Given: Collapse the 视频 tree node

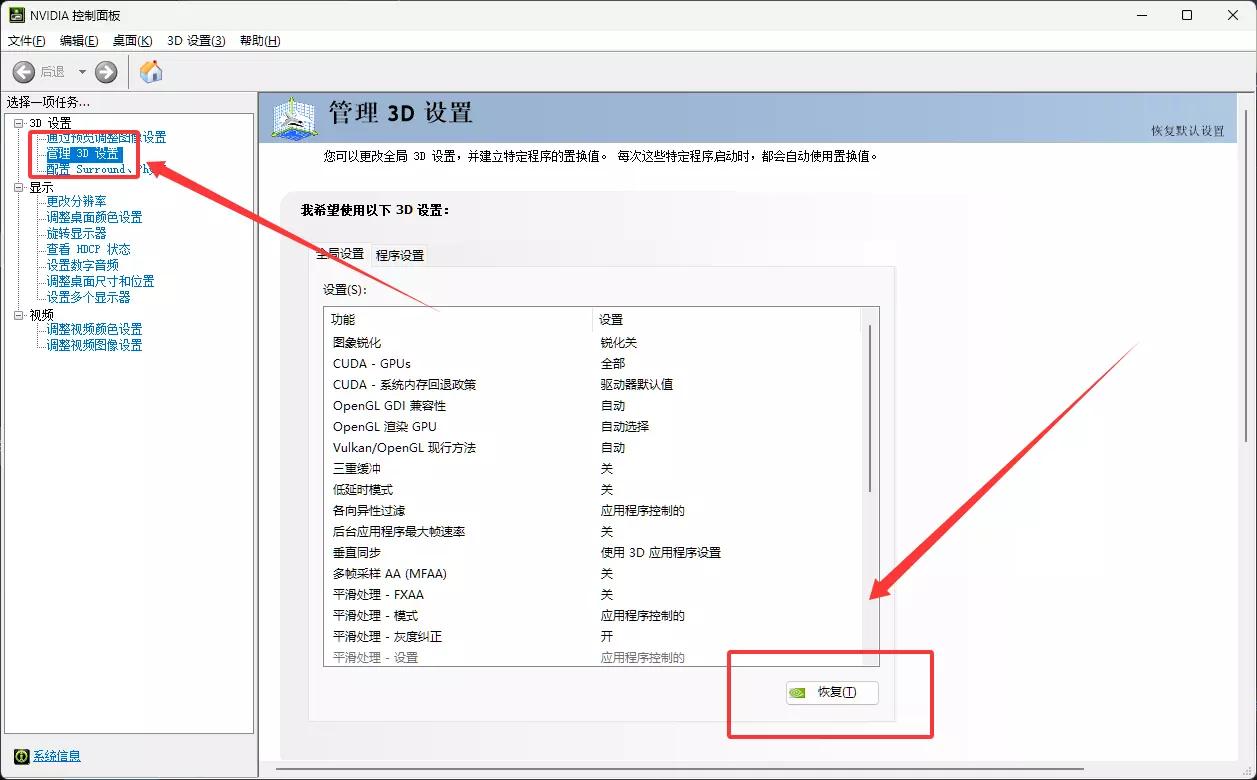Looking at the screenshot, I should 18,315.
